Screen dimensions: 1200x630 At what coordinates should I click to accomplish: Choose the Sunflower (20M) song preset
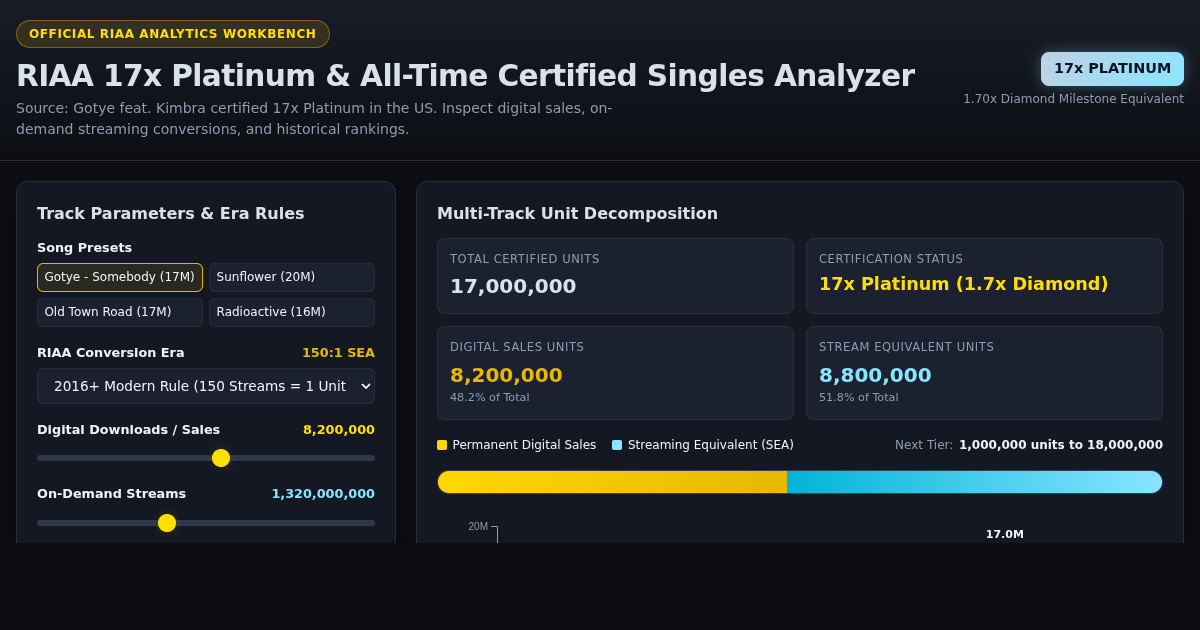pos(292,277)
